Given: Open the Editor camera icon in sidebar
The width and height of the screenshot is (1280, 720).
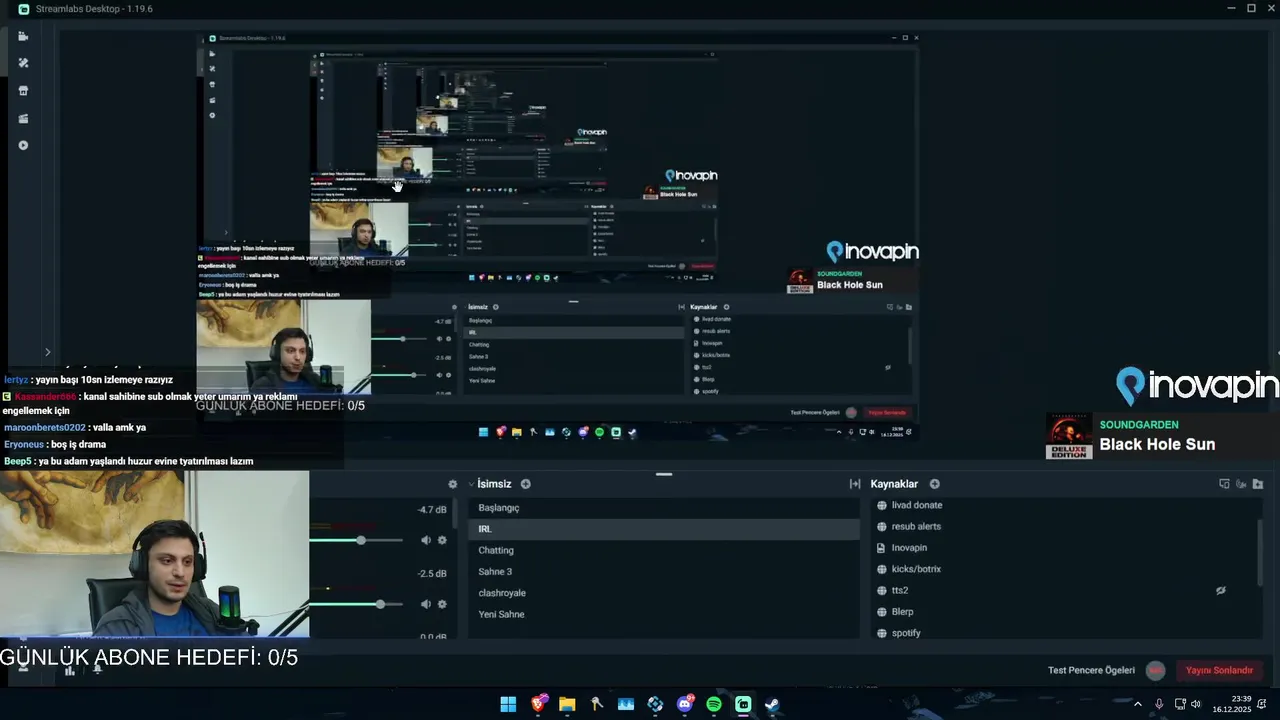Looking at the screenshot, I should pyautogui.click(x=23, y=36).
